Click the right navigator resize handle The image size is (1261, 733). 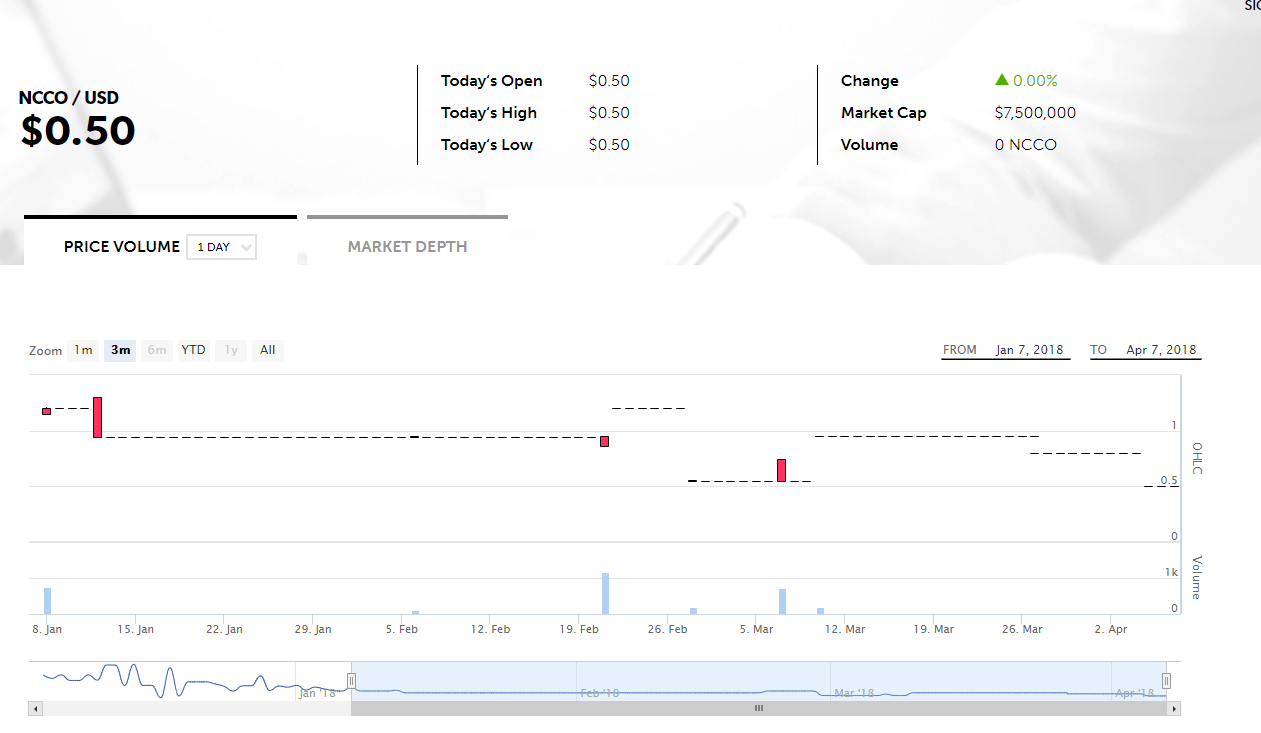[x=1165, y=680]
